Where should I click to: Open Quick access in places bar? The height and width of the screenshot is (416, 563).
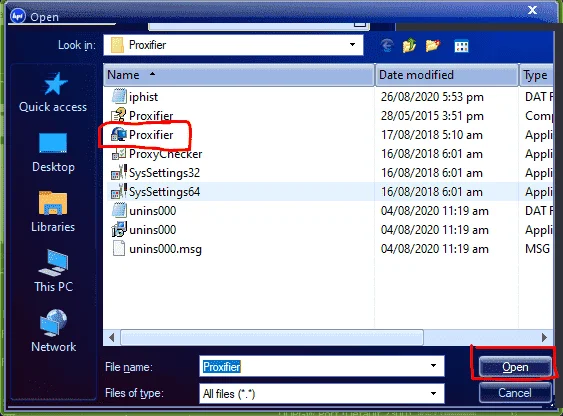tap(53, 92)
